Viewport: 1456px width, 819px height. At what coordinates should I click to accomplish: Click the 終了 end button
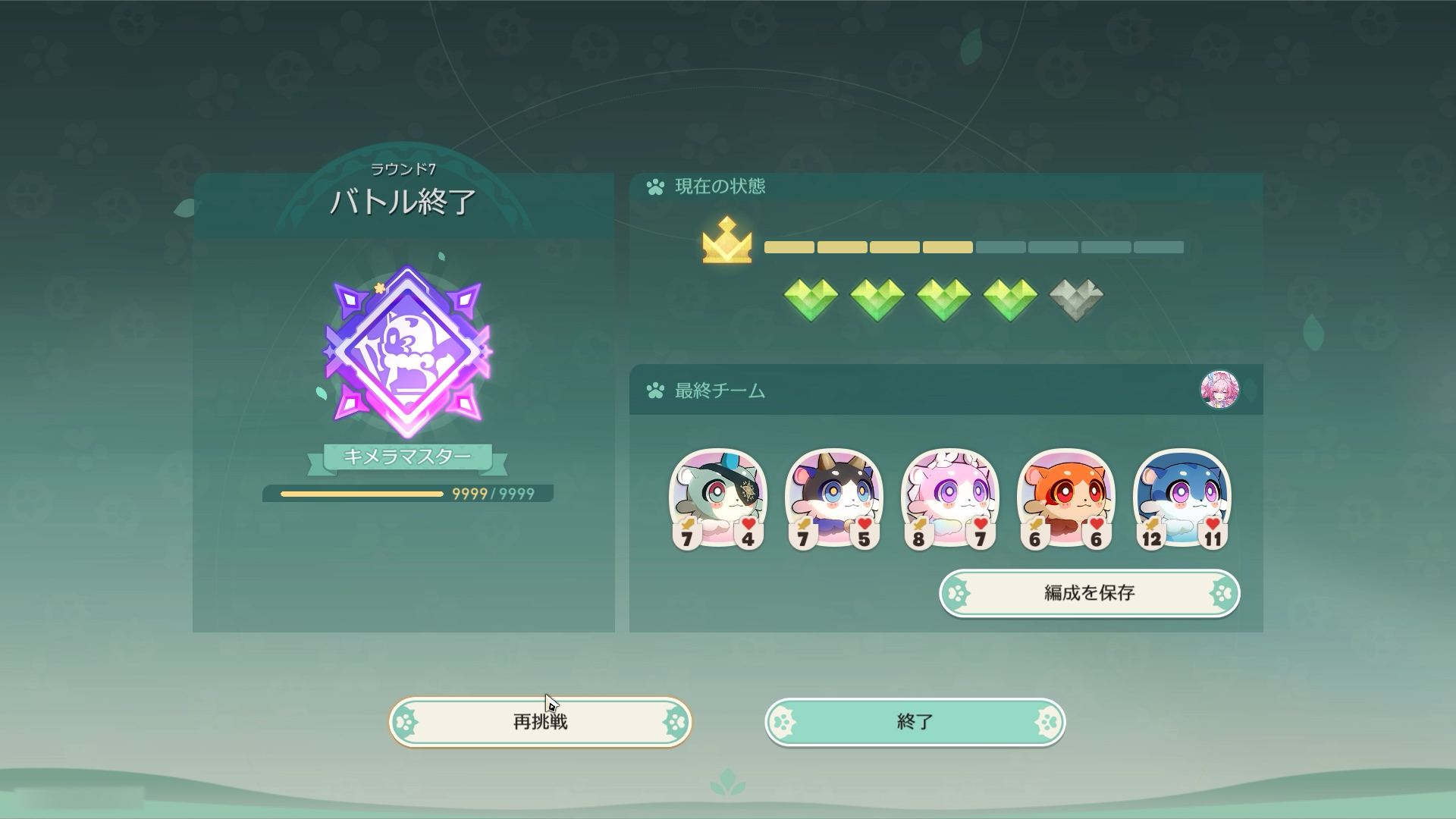pos(915,721)
